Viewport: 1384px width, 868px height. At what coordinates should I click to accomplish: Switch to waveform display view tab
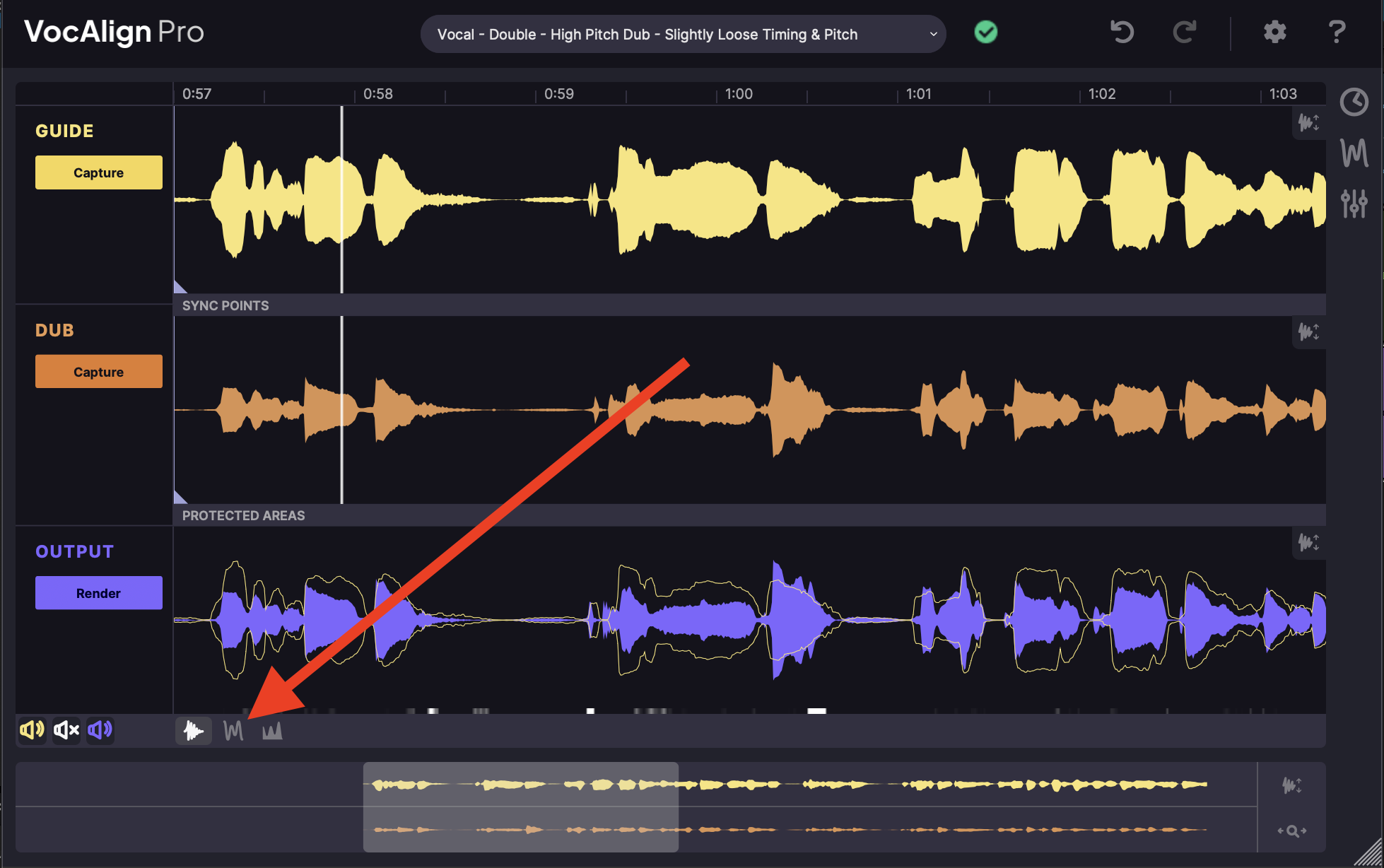[x=193, y=730]
